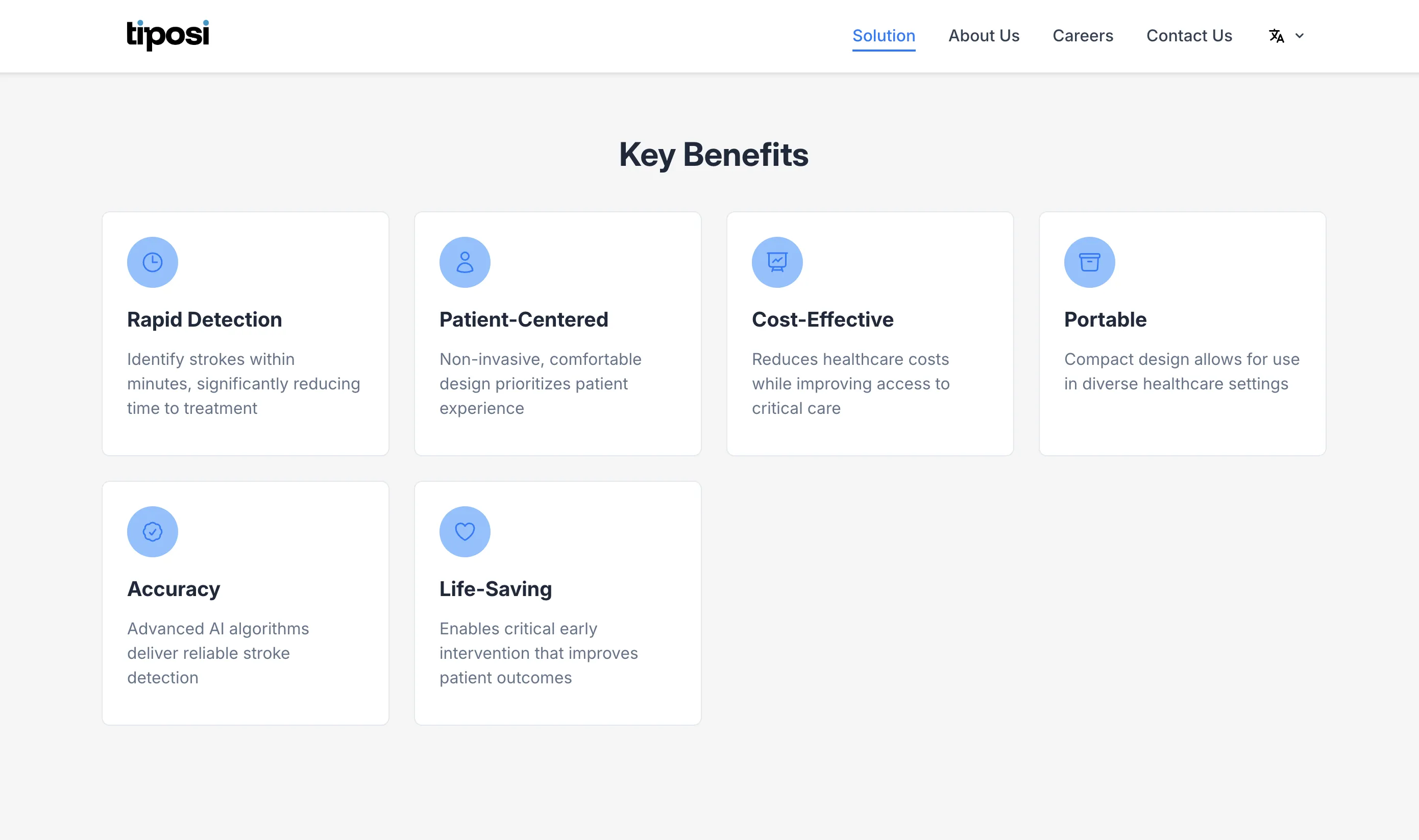
Task: Click the Key Benefits section title
Action: pyautogui.click(x=713, y=154)
